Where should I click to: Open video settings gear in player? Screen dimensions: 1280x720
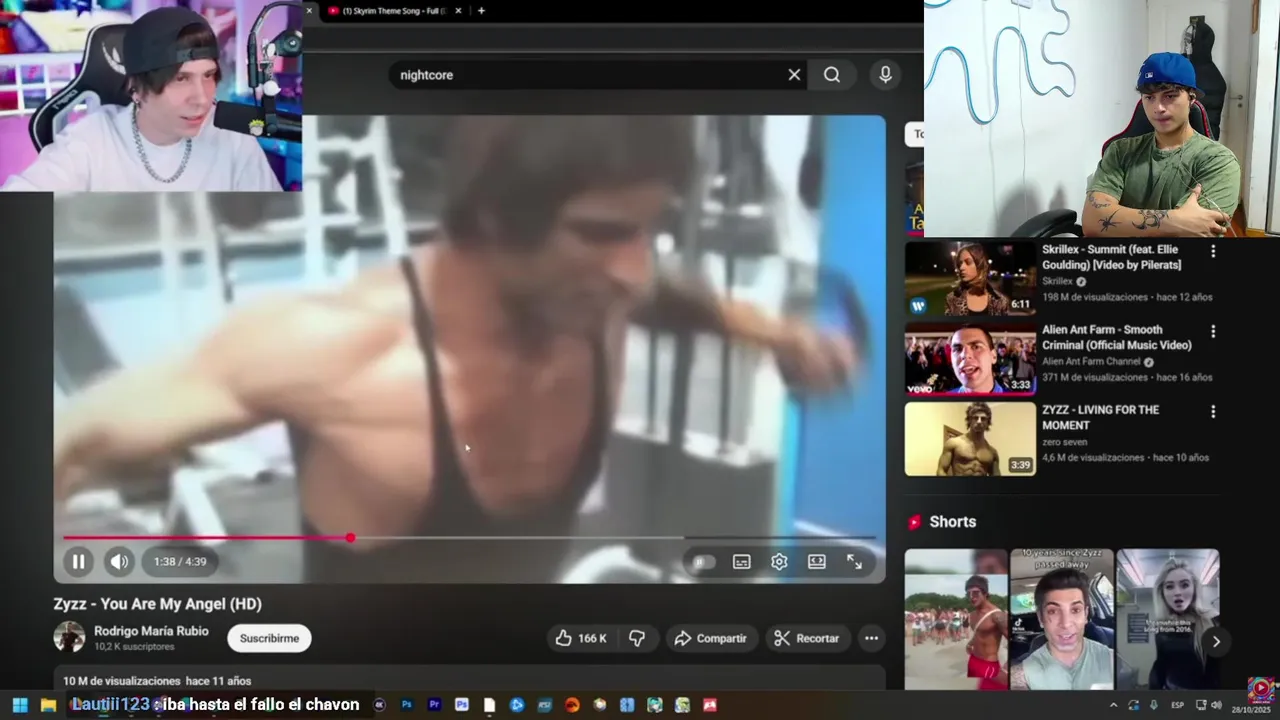779,562
